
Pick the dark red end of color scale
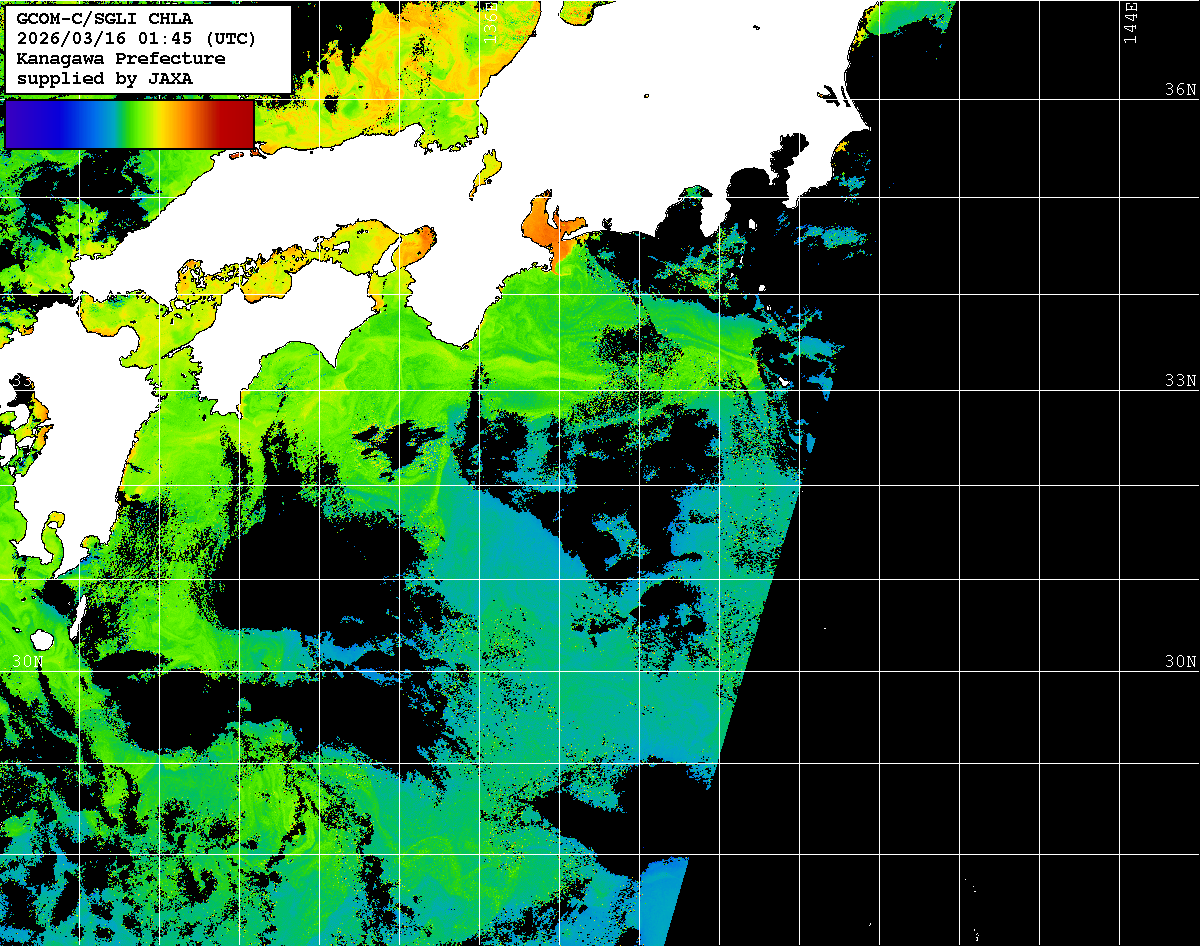pos(238,123)
